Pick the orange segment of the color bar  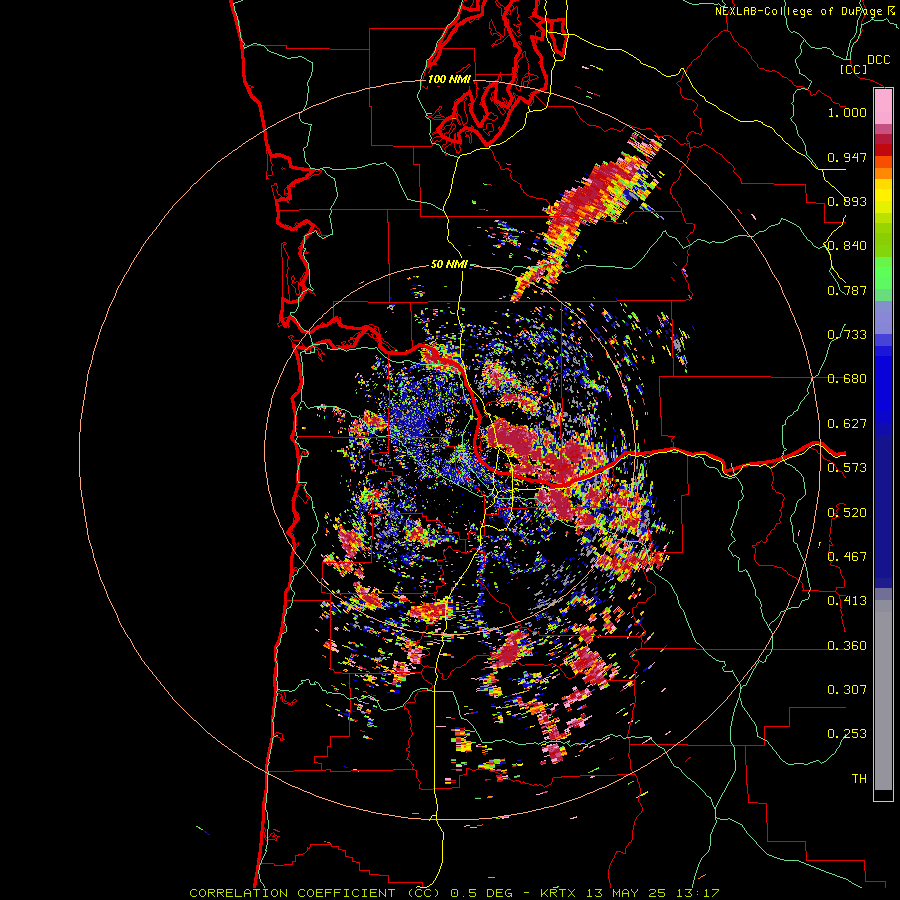click(883, 173)
